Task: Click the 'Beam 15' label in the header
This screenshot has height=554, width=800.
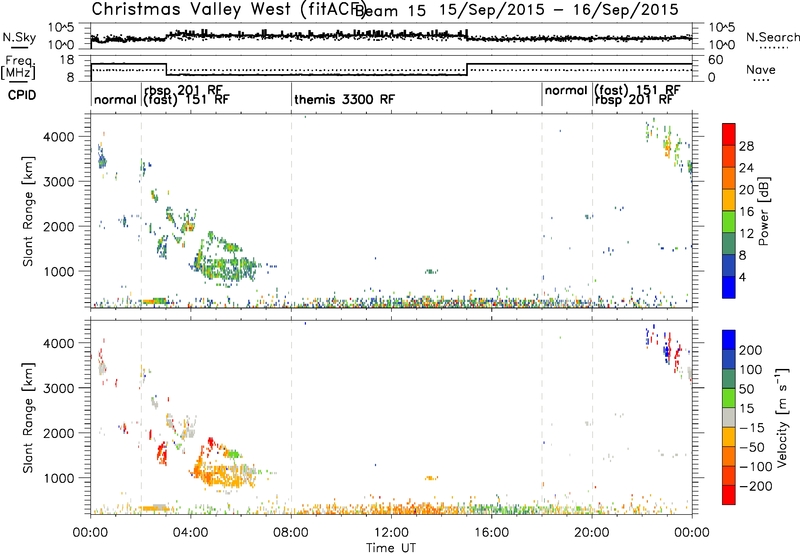Action: pyautogui.click(x=390, y=11)
